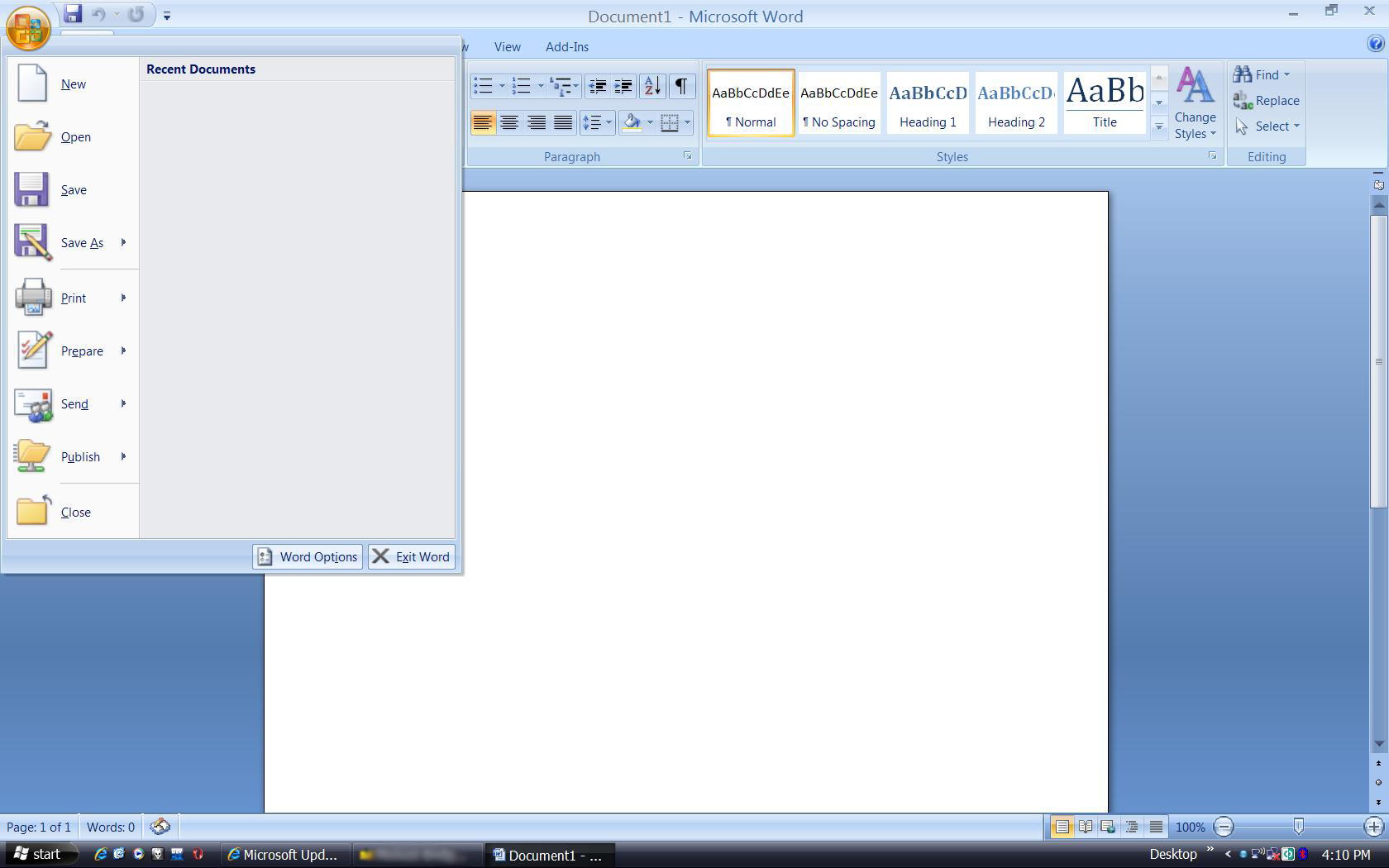The width and height of the screenshot is (1389, 868).
Task: Click the Shading paint bucket icon
Action: [x=632, y=123]
